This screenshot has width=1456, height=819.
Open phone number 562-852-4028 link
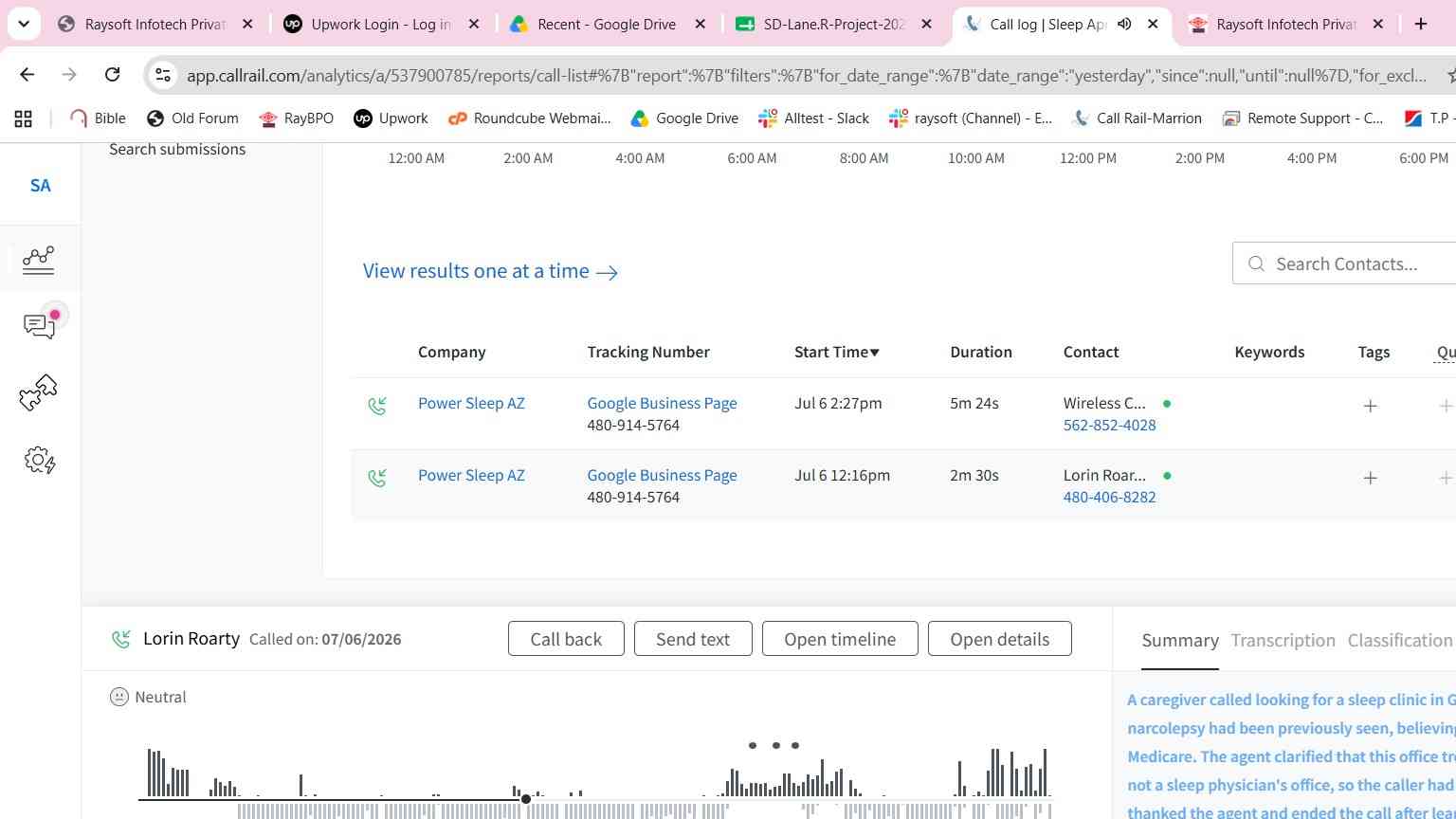coord(1109,425)
